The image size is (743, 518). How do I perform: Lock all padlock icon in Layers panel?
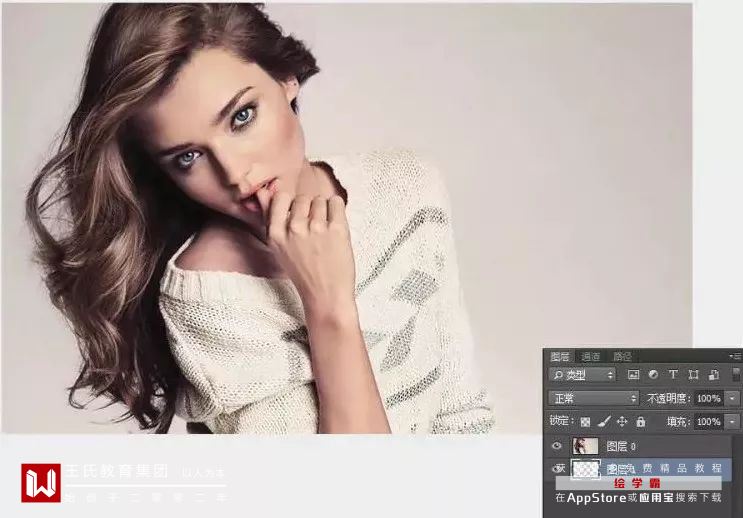point(641,421)
